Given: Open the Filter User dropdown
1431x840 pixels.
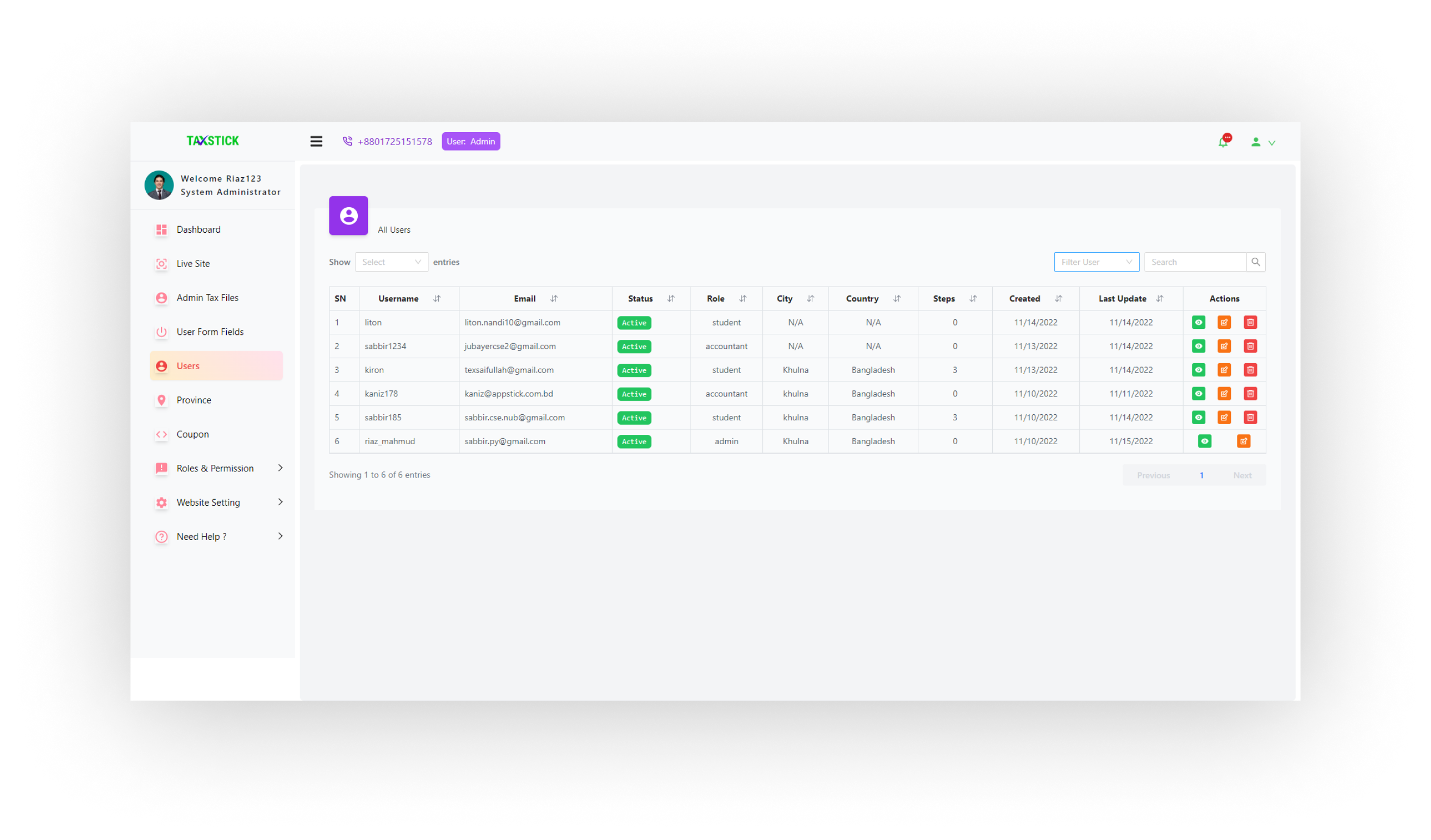Looking at the screenshot, I should 1096,262.
